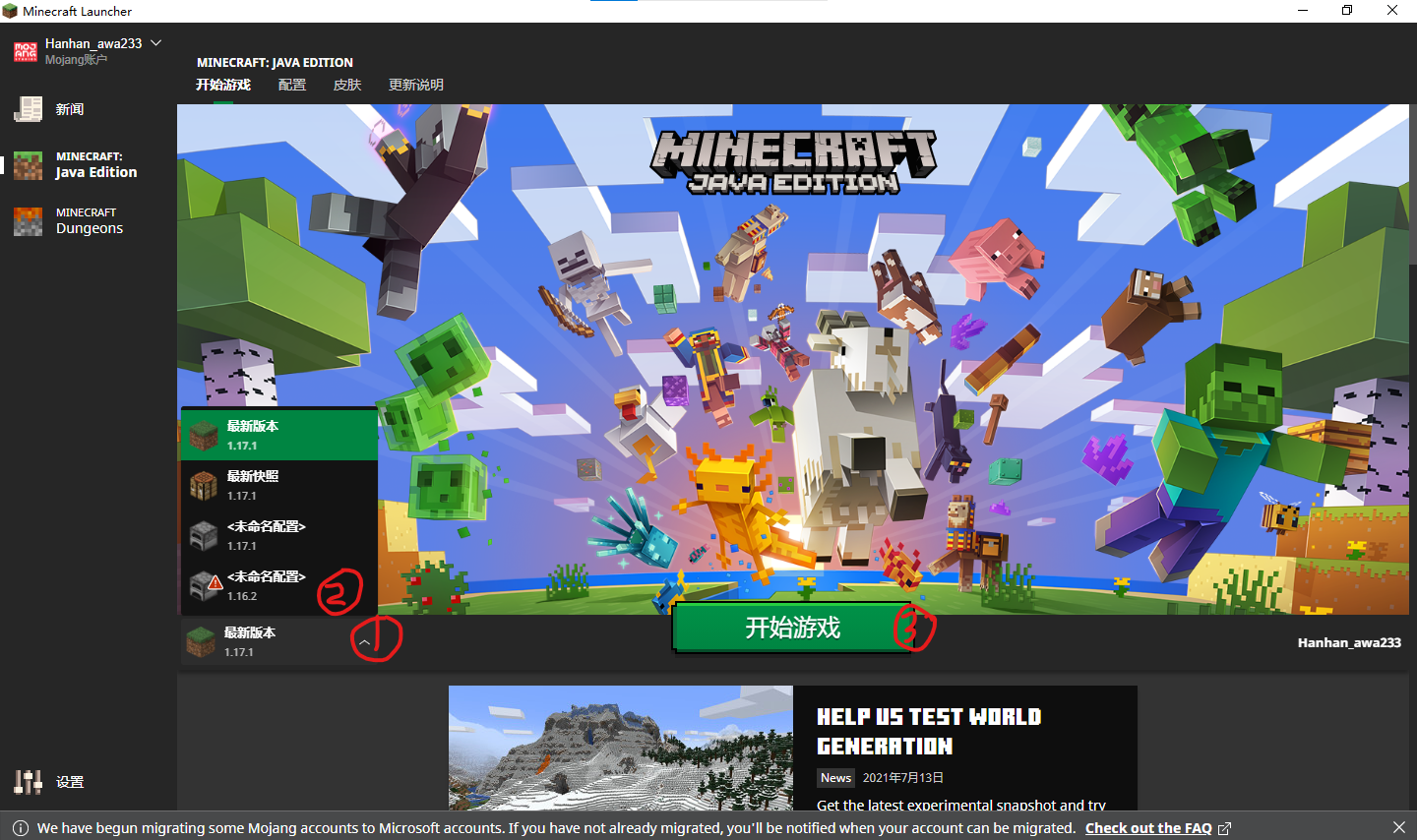
Task: Click the furnace icon for 1.17.1 unnamed profile
Action: click(204, 535)
